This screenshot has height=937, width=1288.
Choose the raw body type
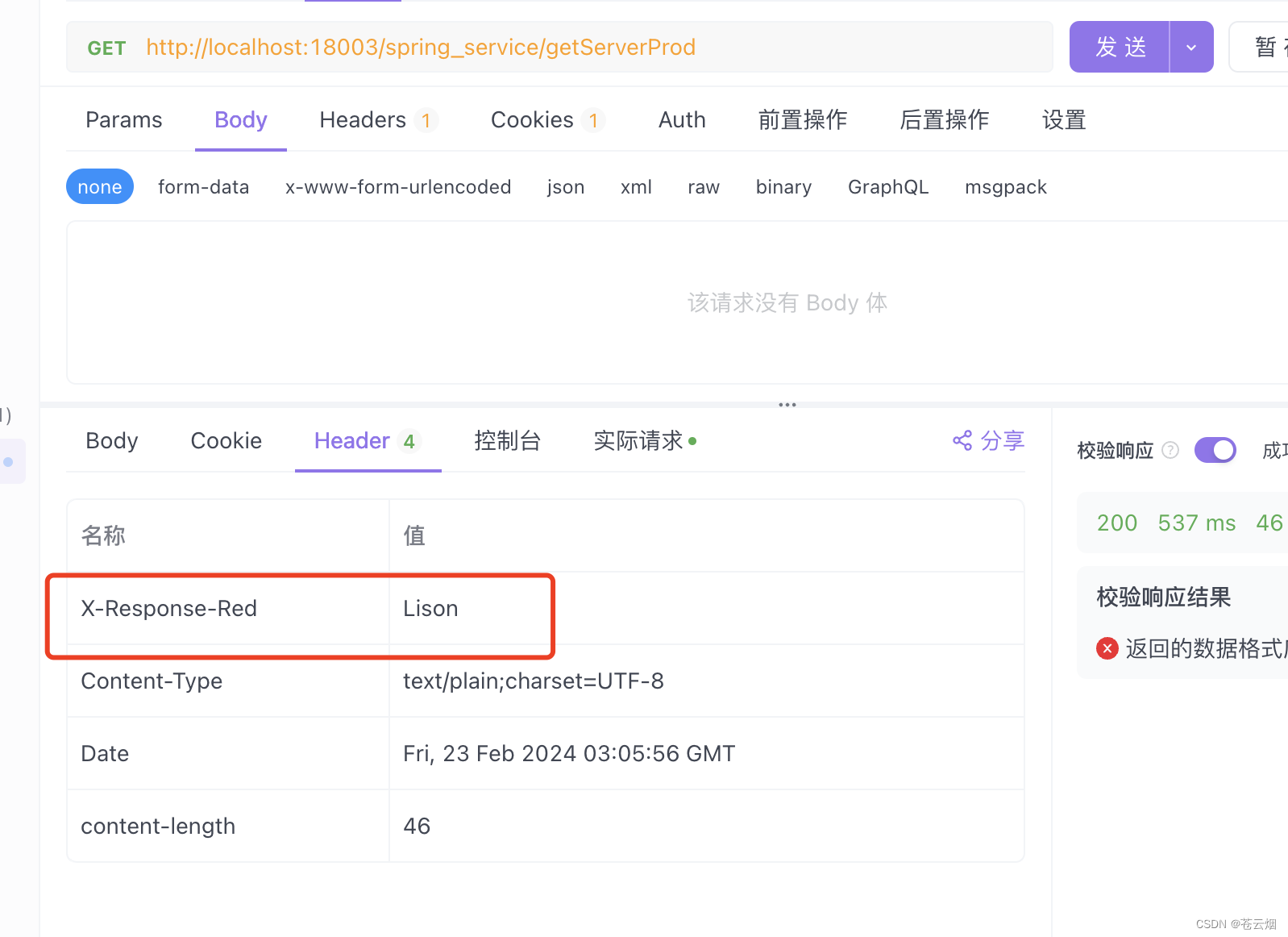[704, 186]
